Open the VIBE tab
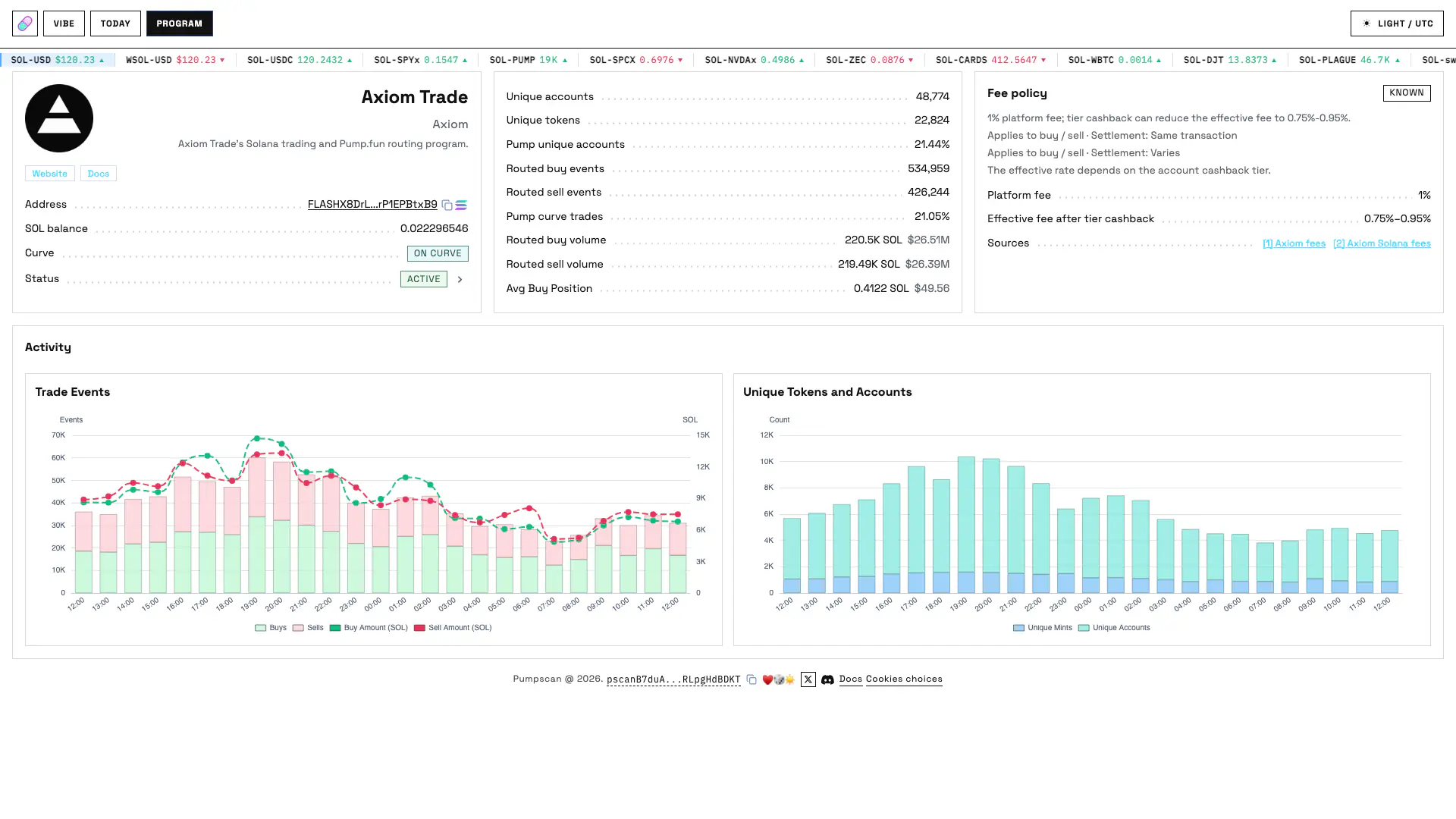Viewport: 1456px width, 819px height. [64, 24]
